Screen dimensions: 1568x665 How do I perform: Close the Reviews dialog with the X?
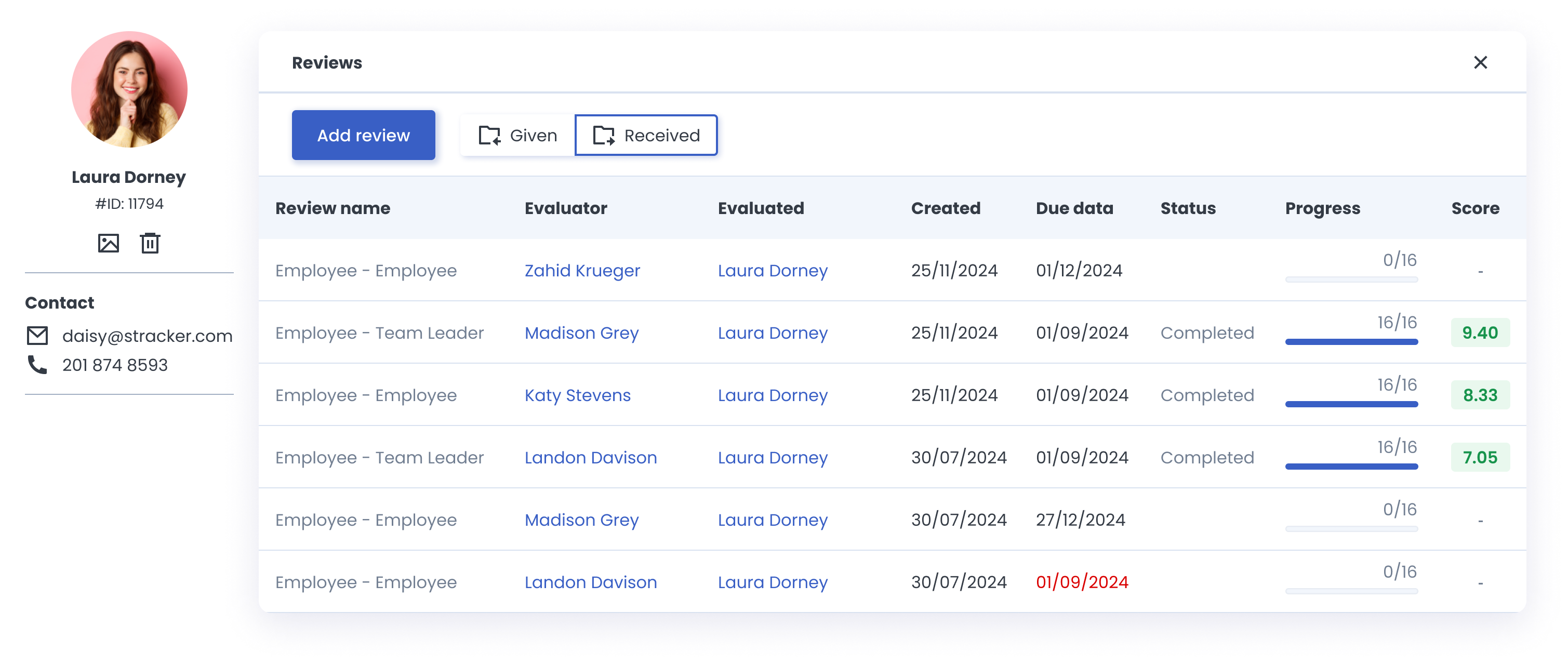click(1481, 63)
